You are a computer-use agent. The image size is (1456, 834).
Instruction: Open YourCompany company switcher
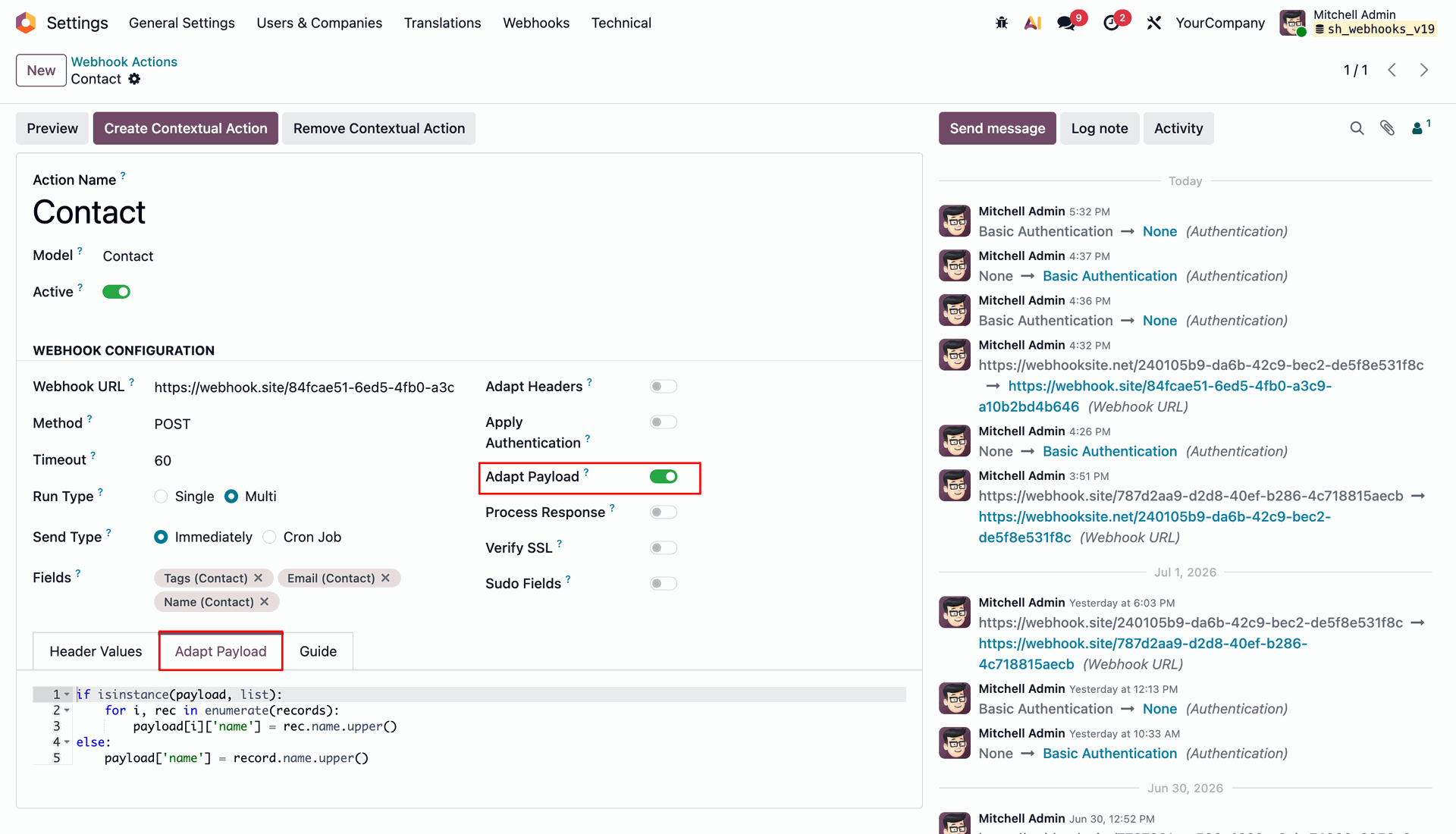coord(1220,23)
